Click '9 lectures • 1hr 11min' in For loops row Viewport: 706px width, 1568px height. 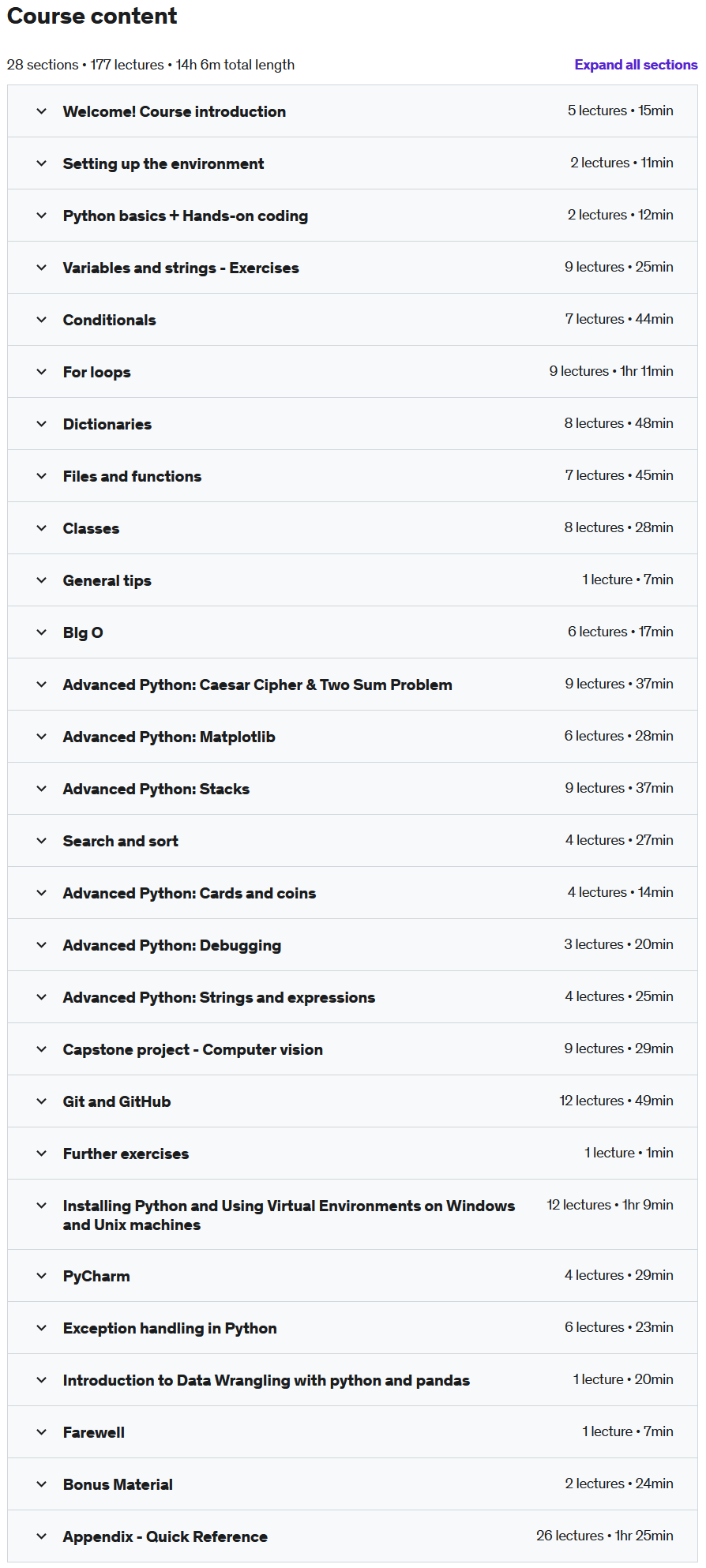pos(611,371)
